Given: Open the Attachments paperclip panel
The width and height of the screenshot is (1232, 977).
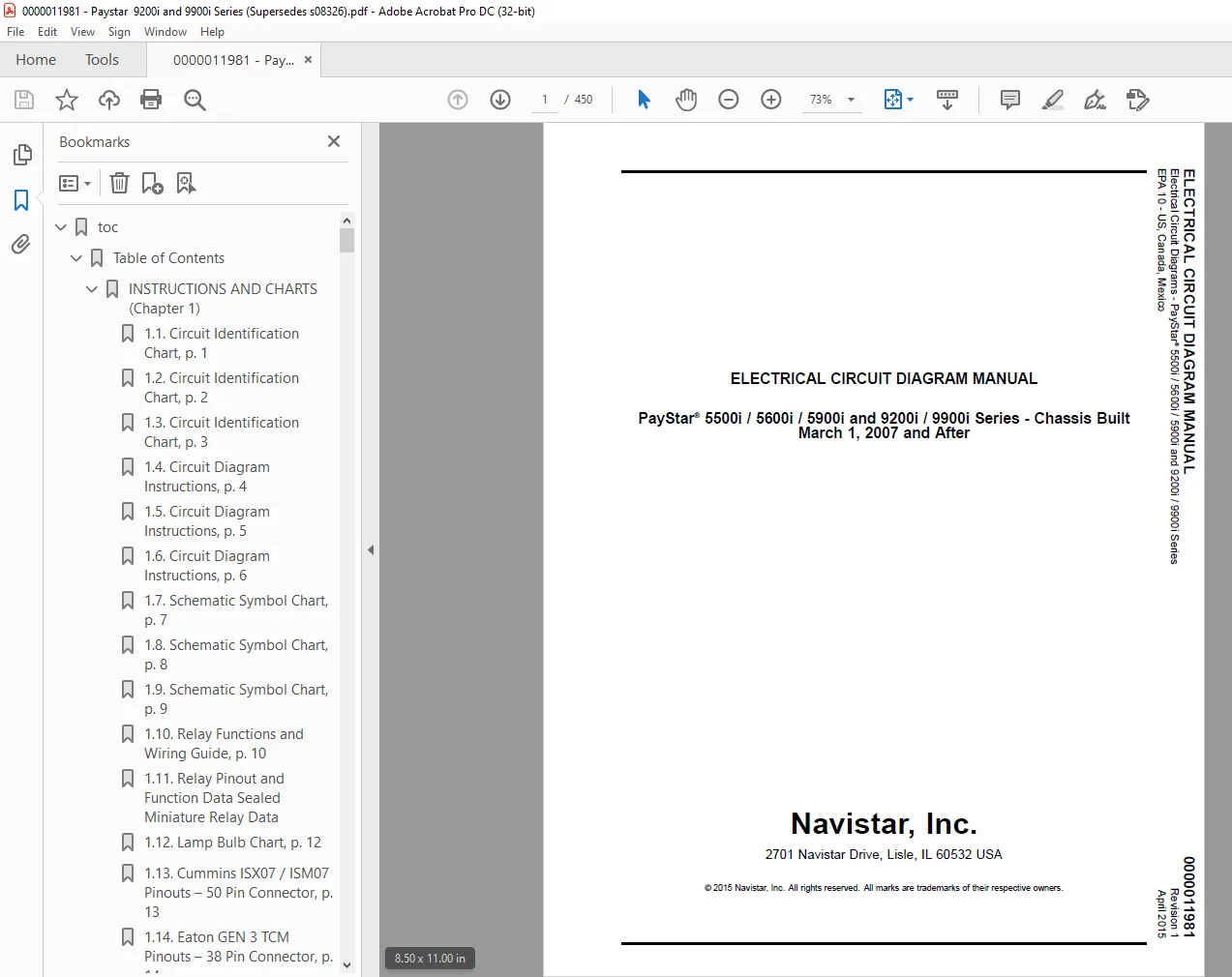Looking at the screenshot, I should (21, 244).
